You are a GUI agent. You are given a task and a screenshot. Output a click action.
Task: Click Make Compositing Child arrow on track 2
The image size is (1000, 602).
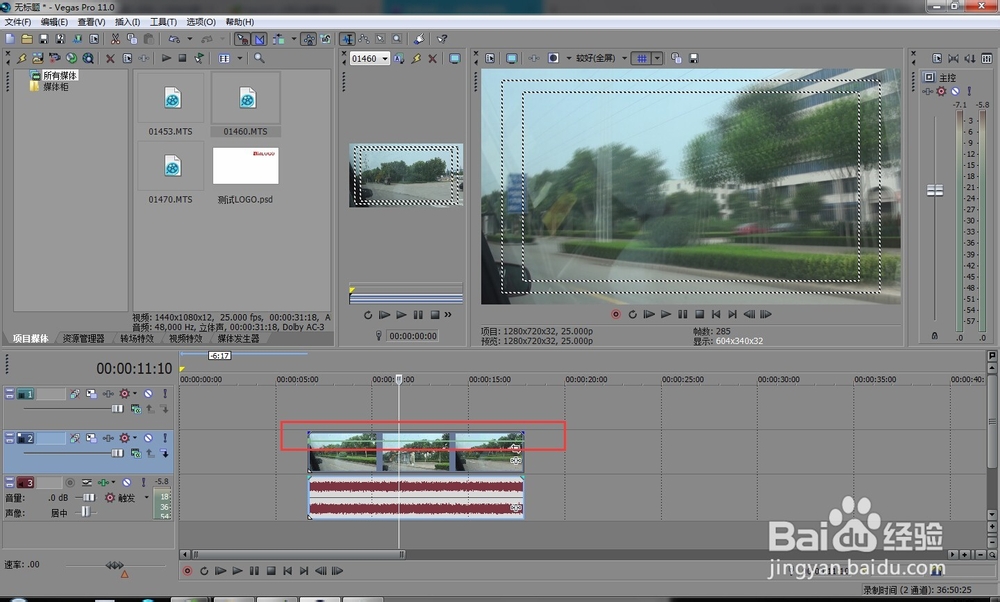click(x=164, y=453)
